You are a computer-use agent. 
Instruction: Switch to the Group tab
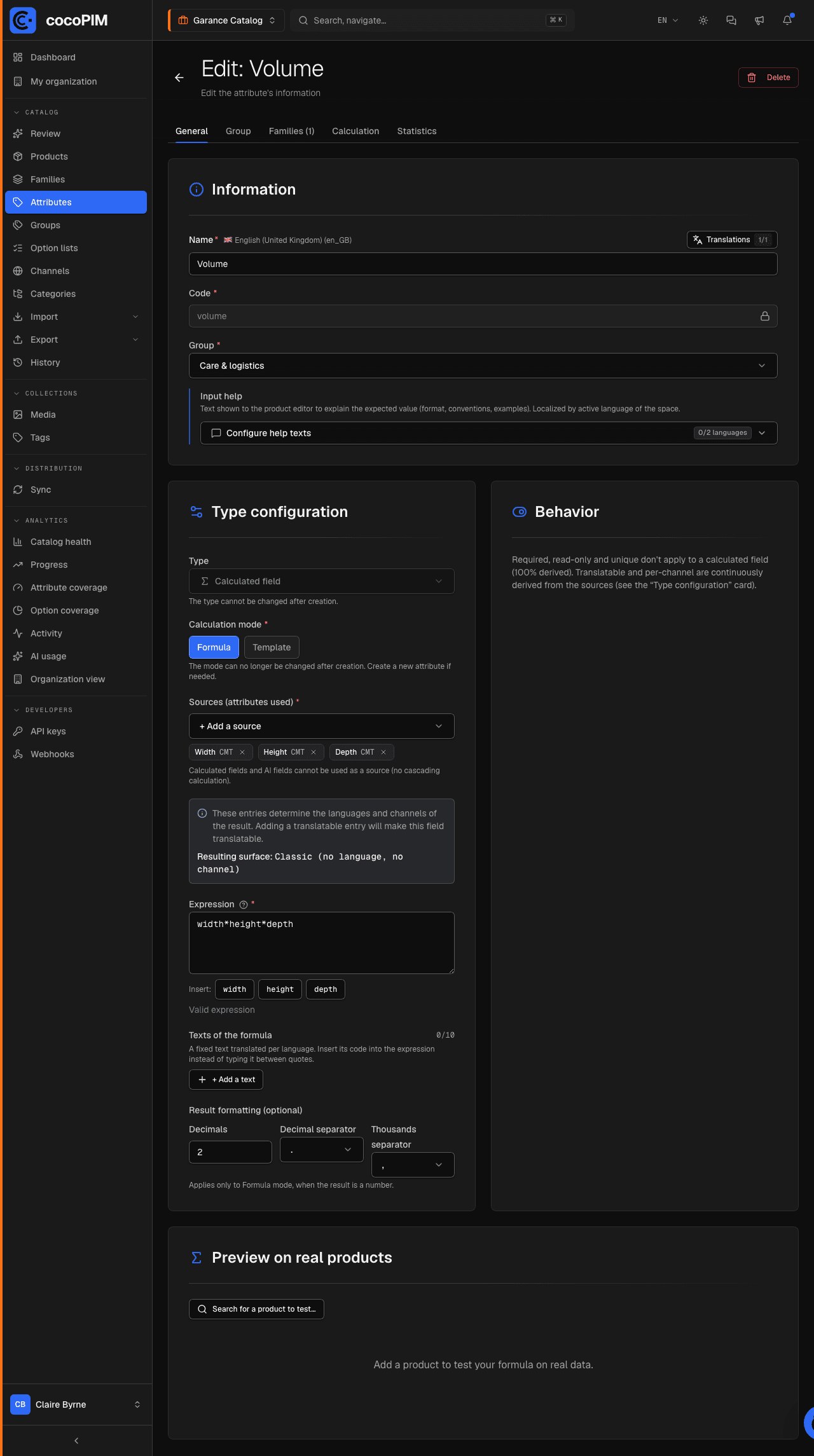coord(238,131)
